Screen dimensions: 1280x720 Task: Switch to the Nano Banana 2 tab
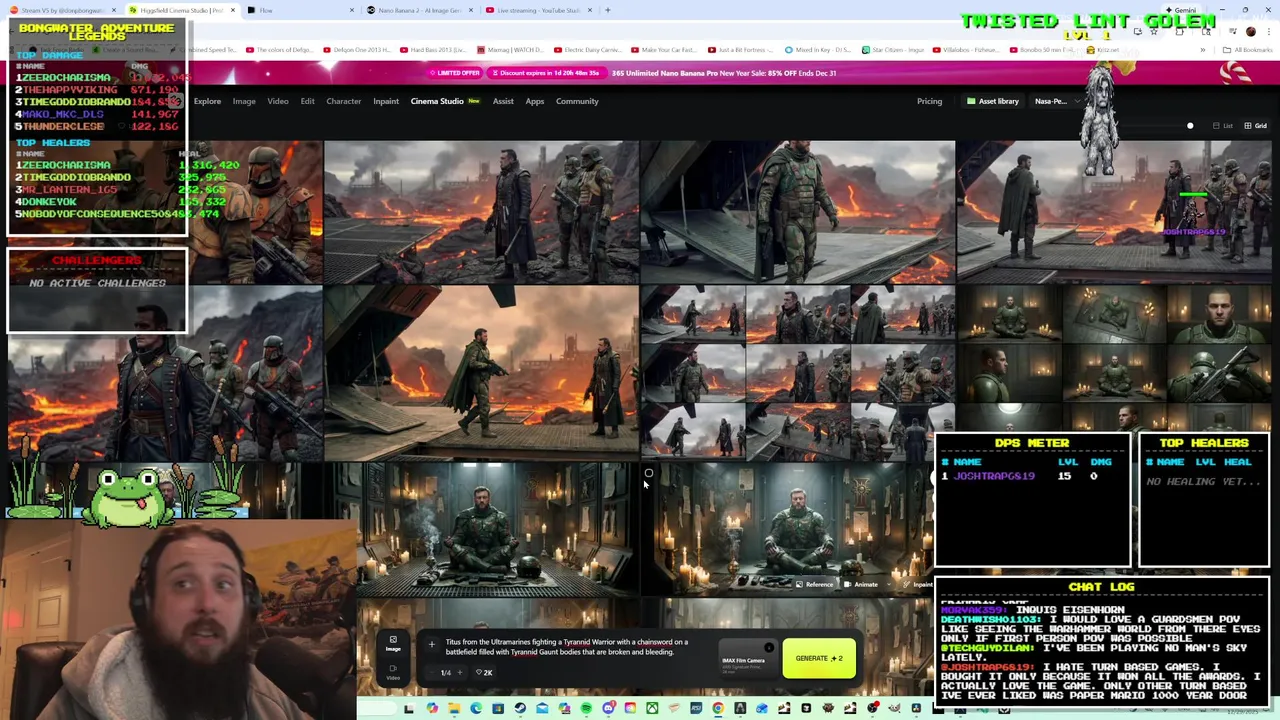(x=420, y=10)
